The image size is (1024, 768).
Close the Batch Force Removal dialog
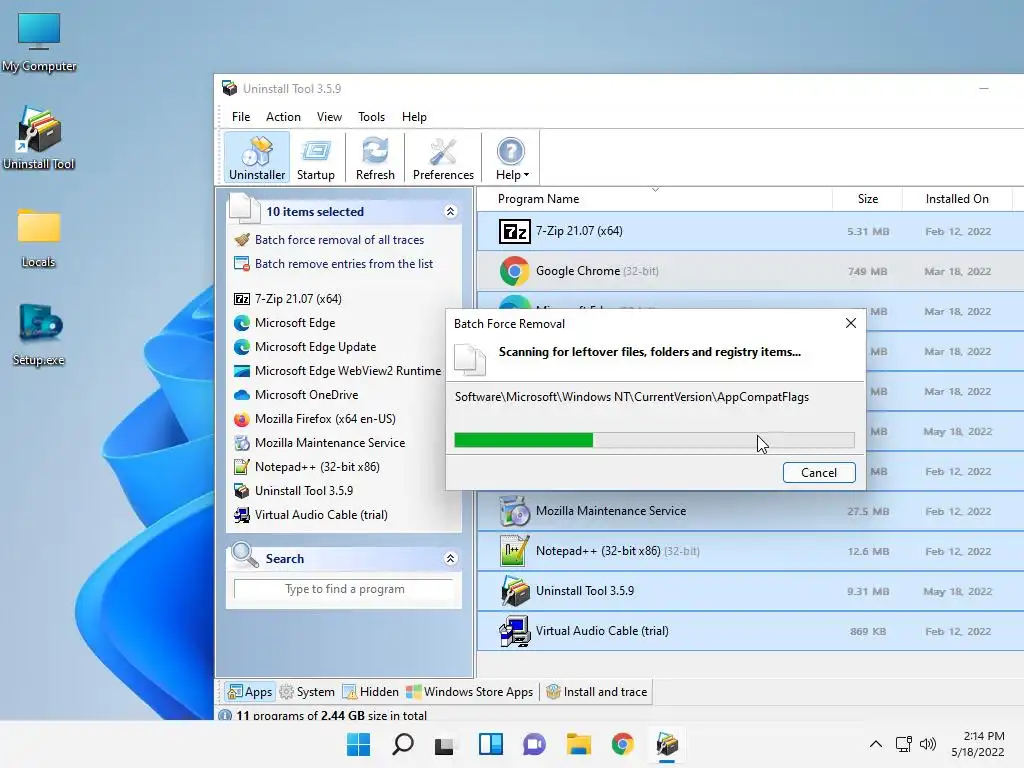click(x=850, y=323)
